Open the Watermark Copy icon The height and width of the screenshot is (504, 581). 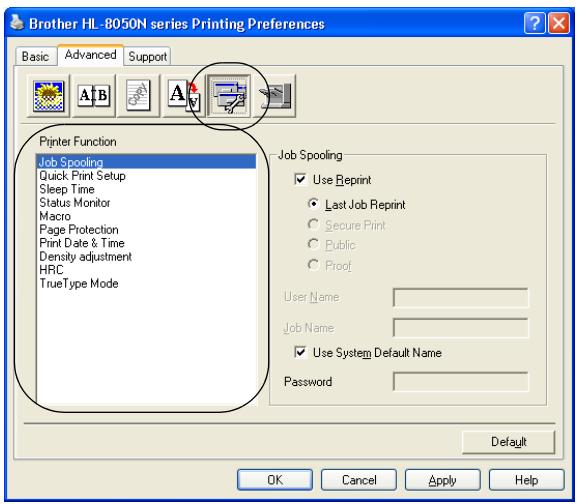click(x=139, y=96)
